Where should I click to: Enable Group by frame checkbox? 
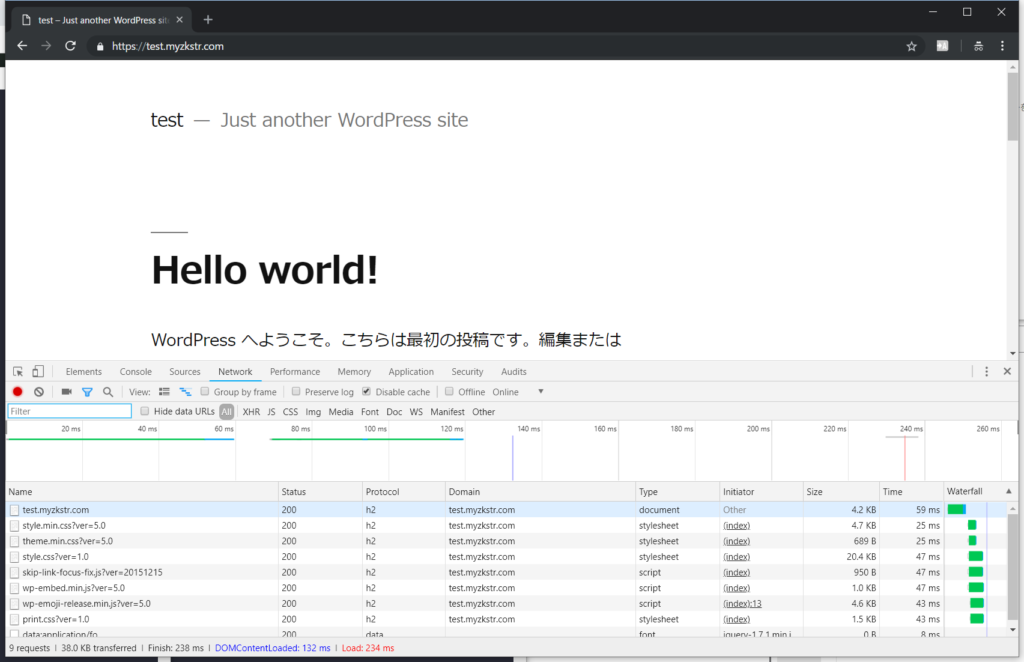[x=204, y=392]
